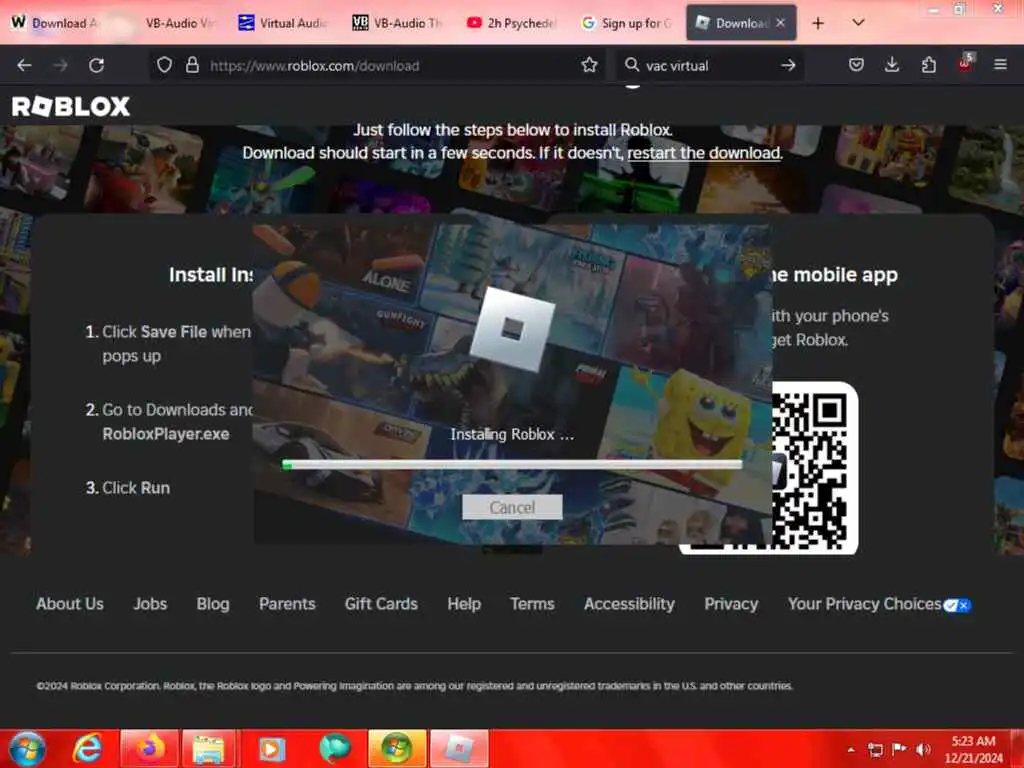The image size is (1024, 768).
Task: Cancel the Roblox installation
Action: click(x=512, y=507)
